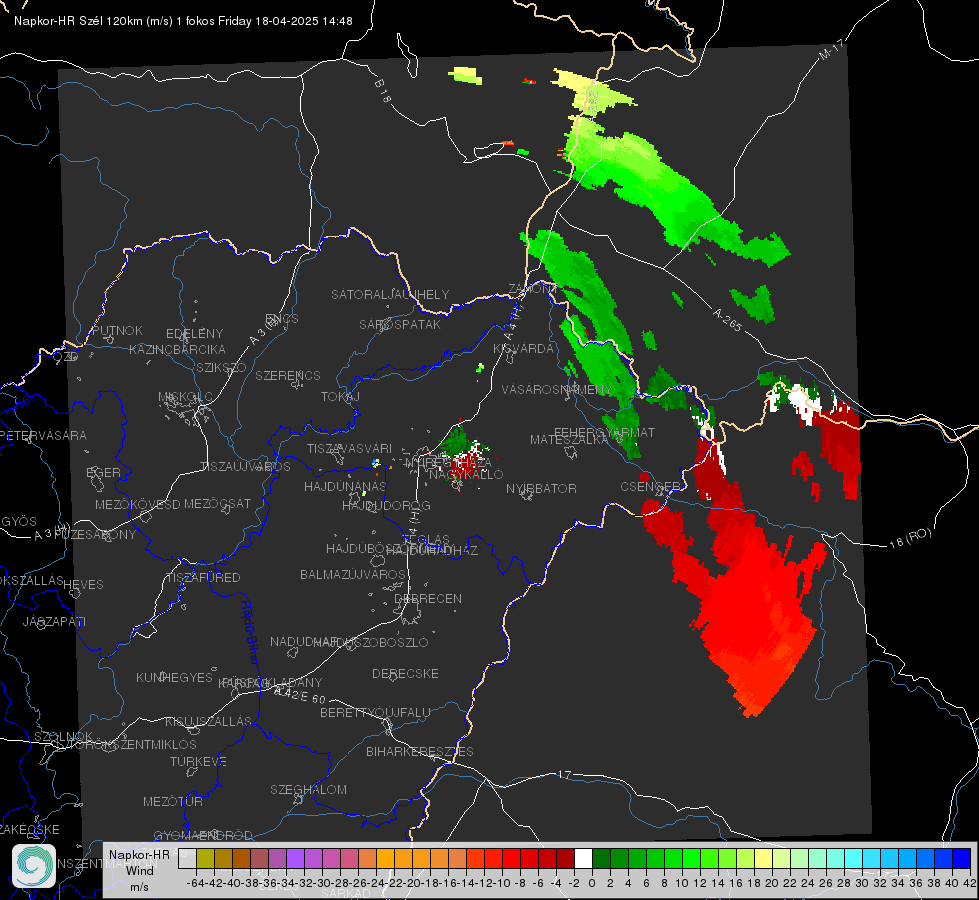Click the KAZINCBARCIKA city label

(x=177, y=350)
